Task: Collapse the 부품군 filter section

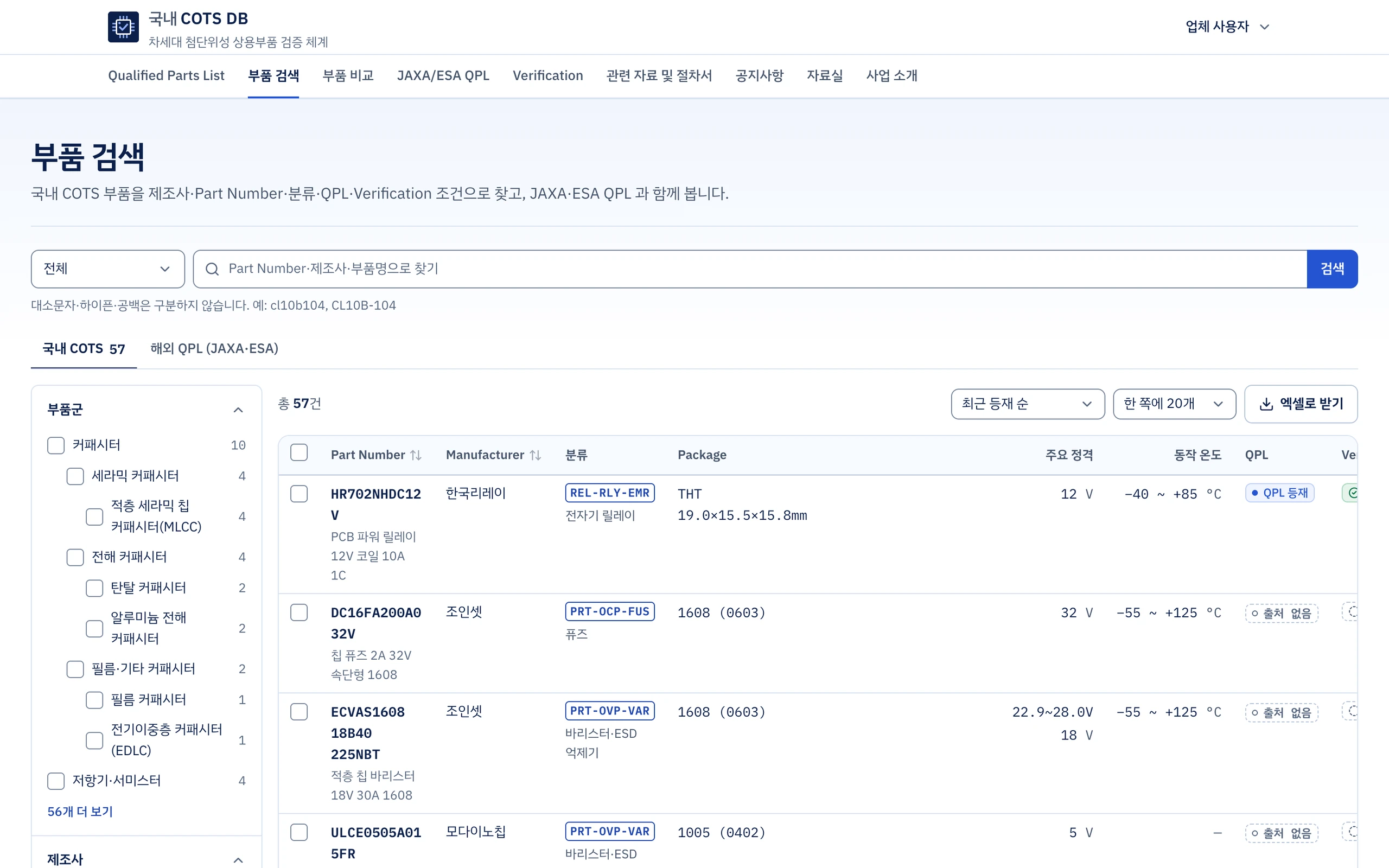Action: coord(238,410)
